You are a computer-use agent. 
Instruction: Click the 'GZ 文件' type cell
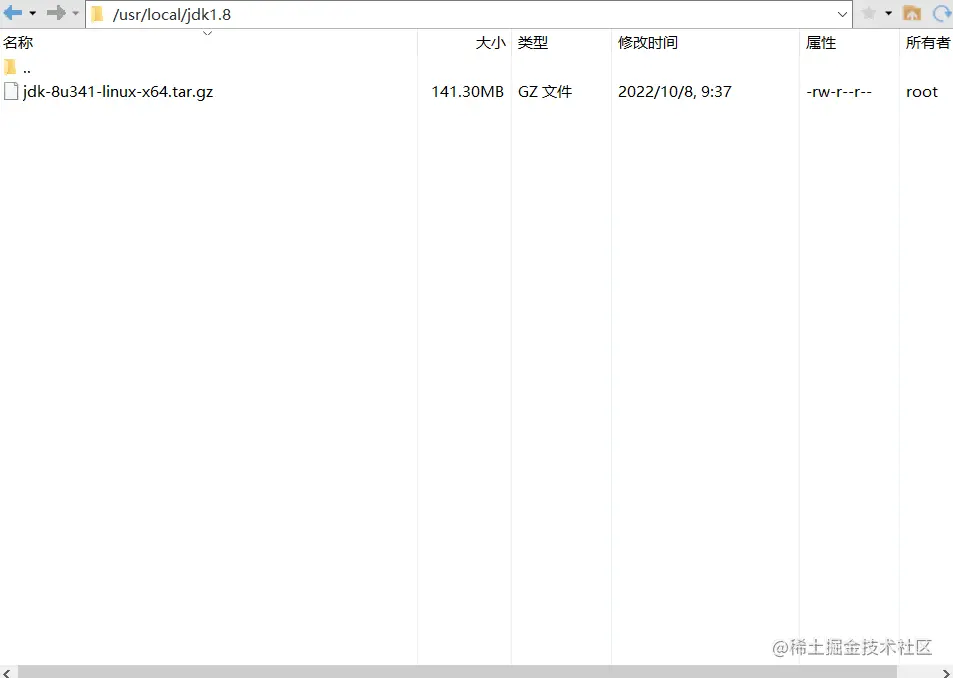[x=545, y=92]
